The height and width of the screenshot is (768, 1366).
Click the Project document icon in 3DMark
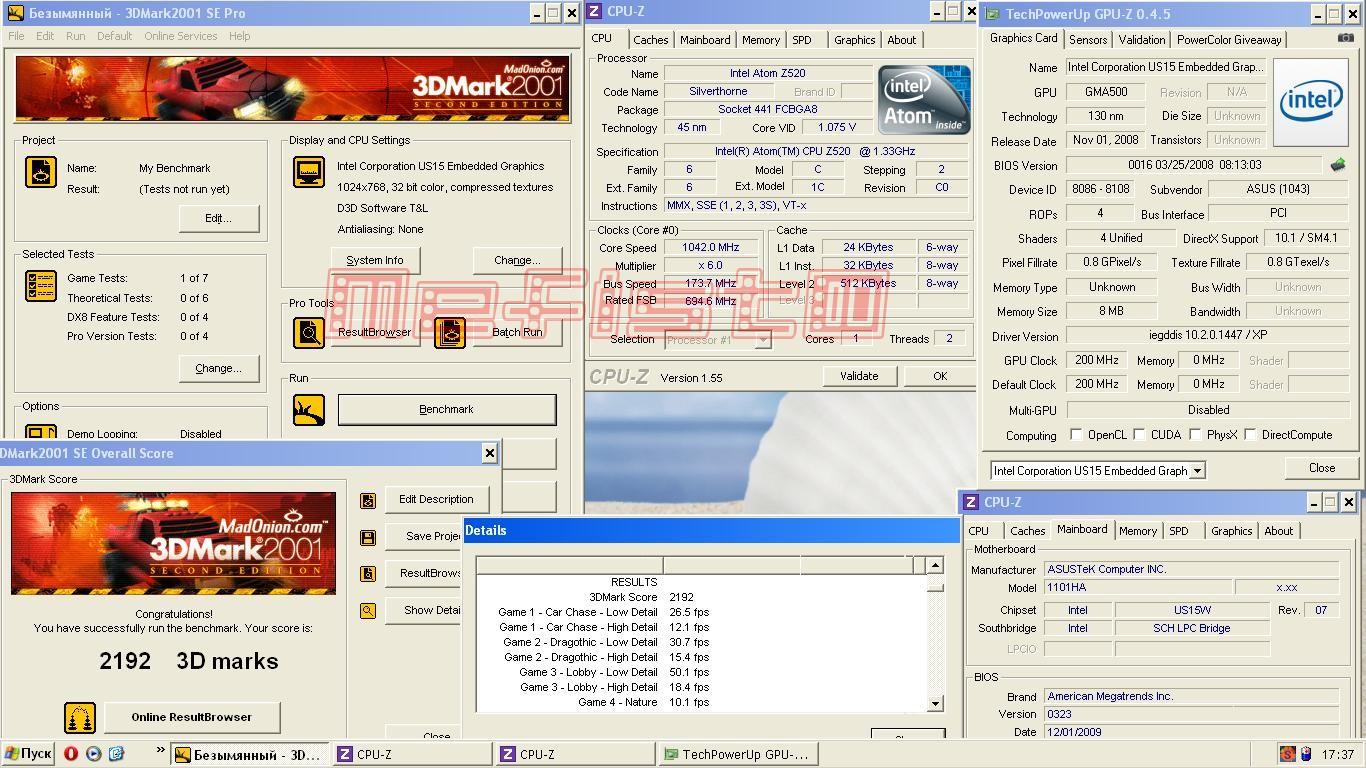point(41,172)
